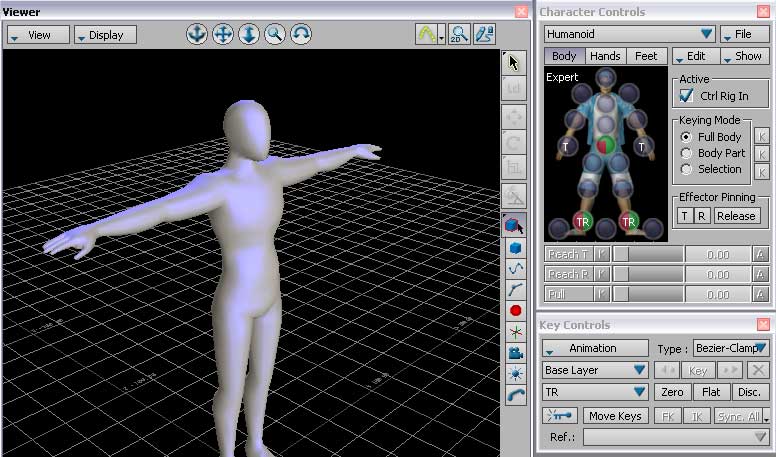
Task: Click the blue cube icon in side toolbar
Action: tap(515, 248)
